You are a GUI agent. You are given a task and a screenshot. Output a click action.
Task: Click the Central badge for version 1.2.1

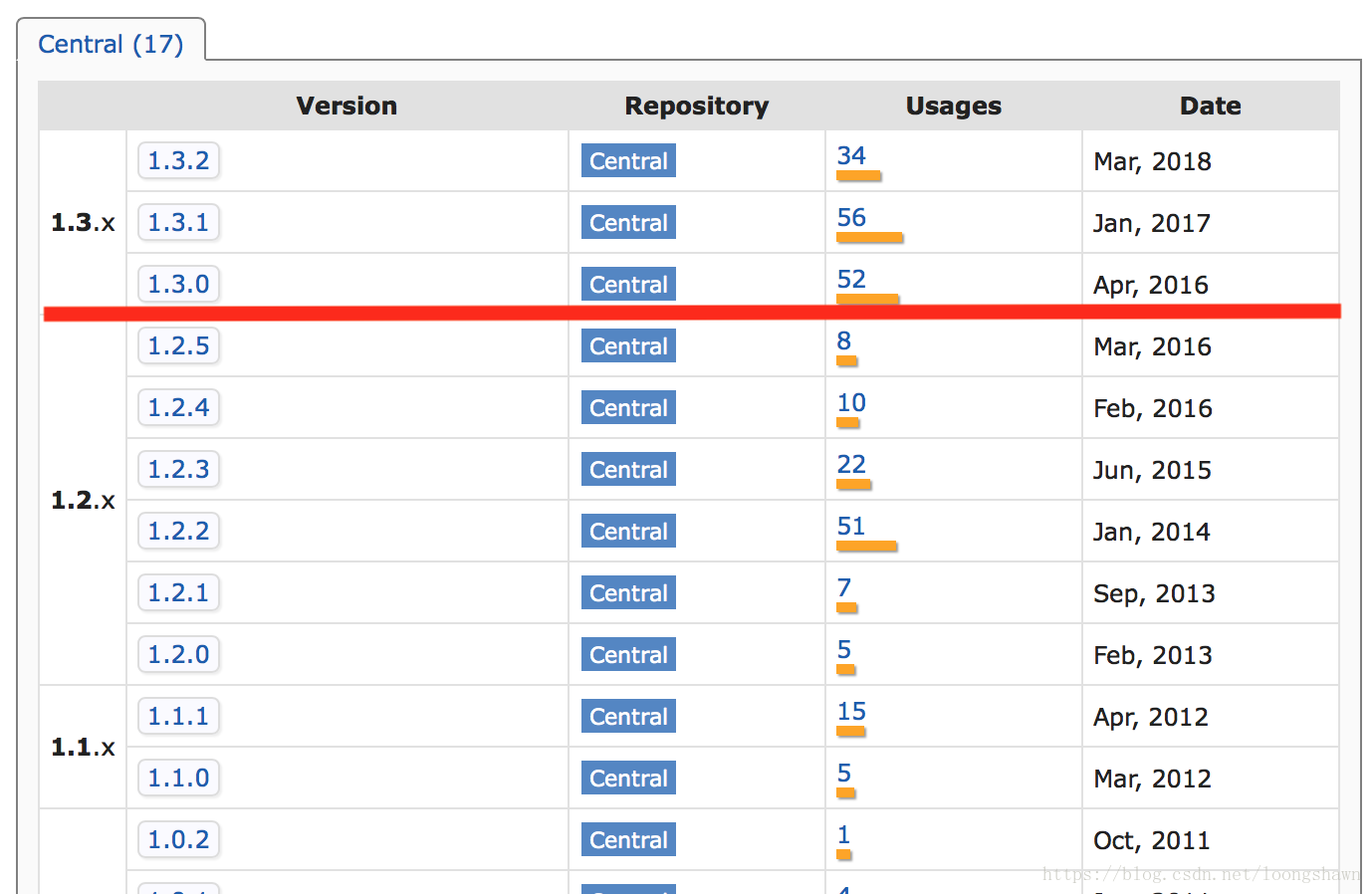(628, 592)
